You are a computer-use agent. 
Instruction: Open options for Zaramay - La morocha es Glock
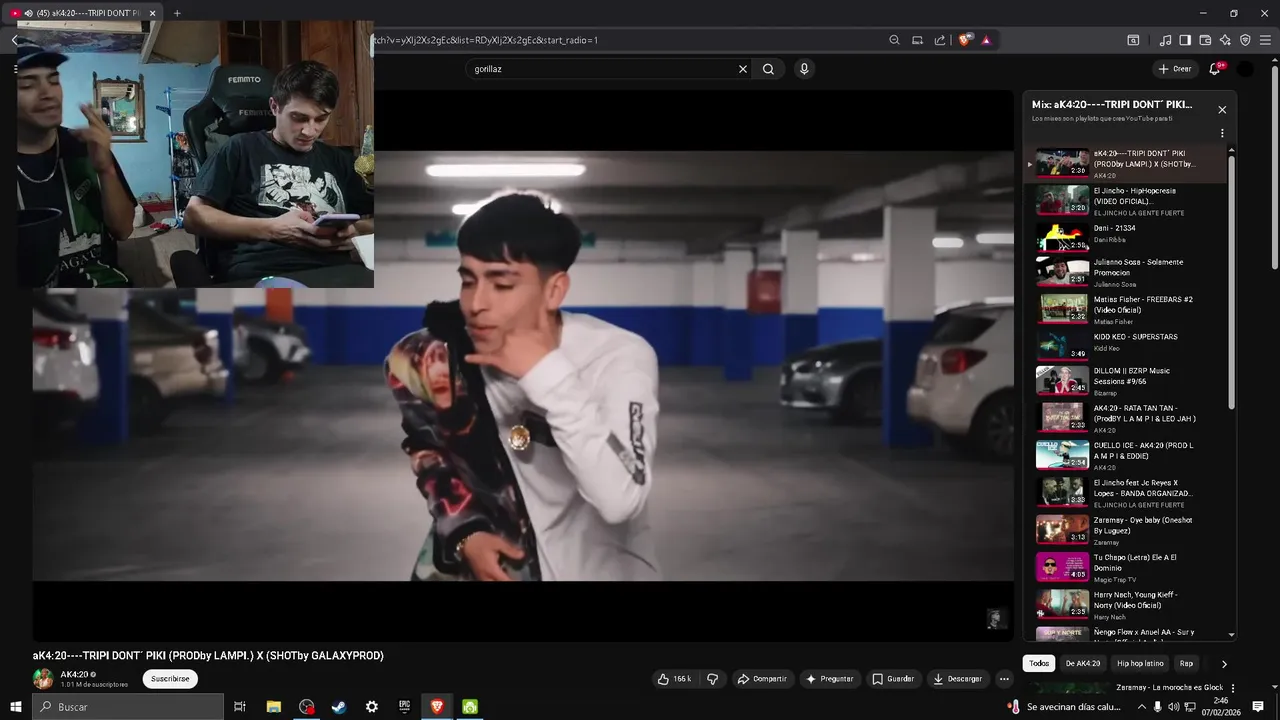coord(1233,688)
